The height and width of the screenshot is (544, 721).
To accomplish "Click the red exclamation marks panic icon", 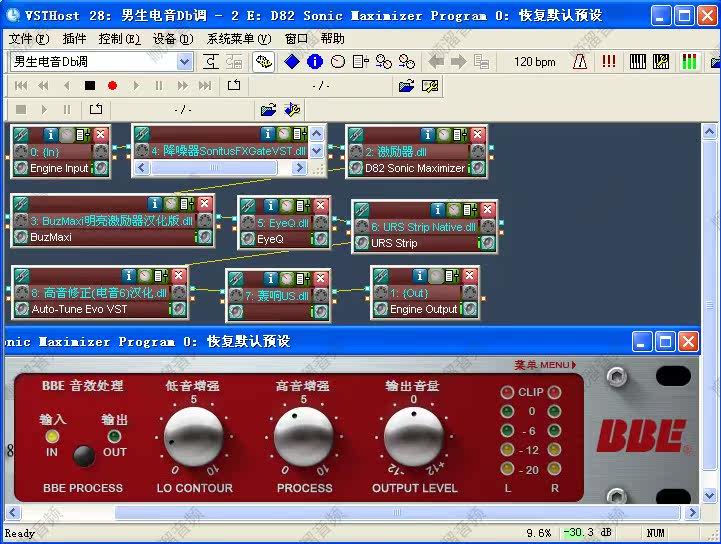I will coord(608,62).
